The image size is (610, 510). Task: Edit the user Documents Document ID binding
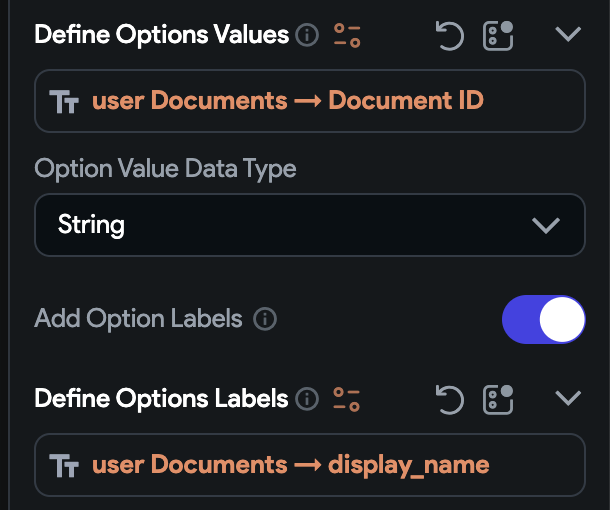point(310,101)
